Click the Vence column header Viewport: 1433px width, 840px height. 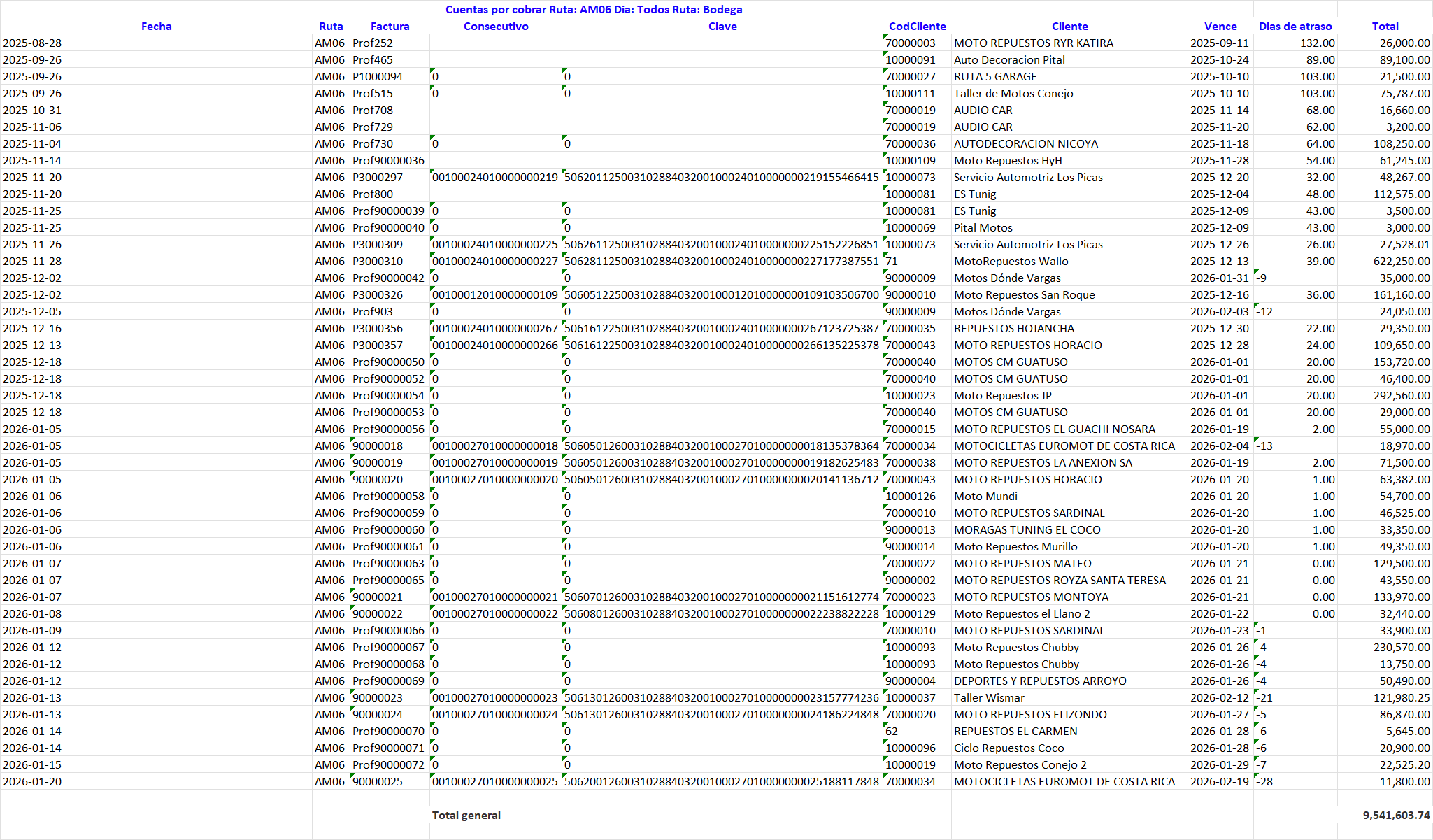1220,27
